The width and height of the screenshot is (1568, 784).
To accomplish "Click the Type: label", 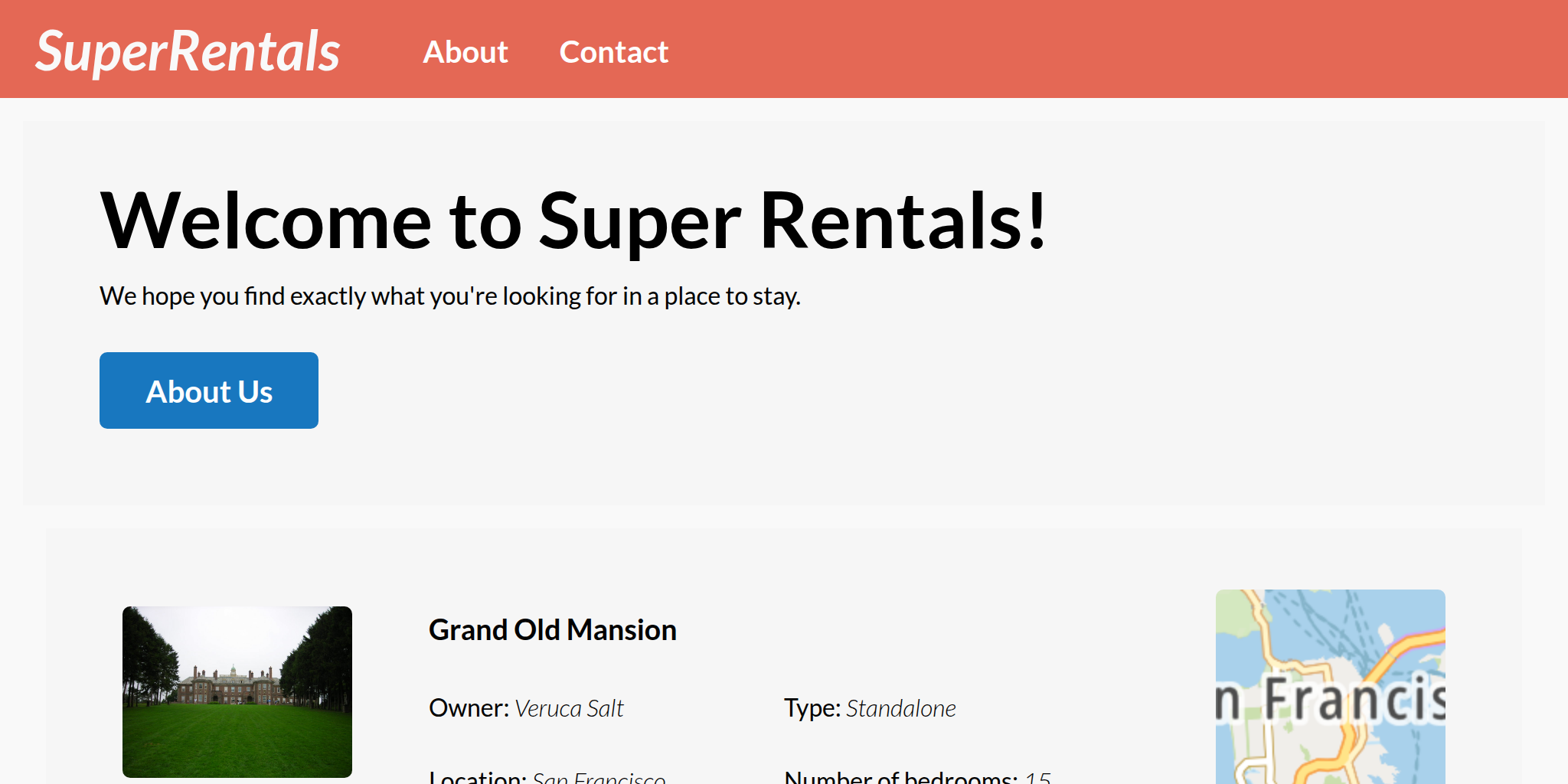I will pyautogui.click(x=812, y=708).
